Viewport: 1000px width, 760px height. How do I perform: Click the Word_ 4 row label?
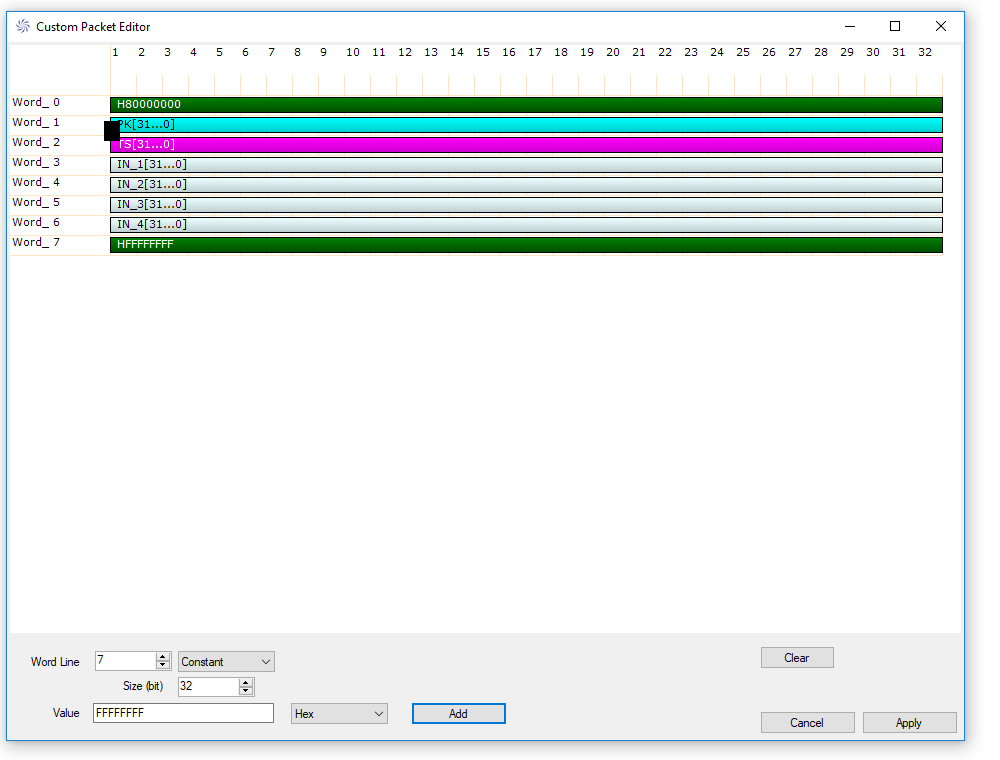pos(36,182)
